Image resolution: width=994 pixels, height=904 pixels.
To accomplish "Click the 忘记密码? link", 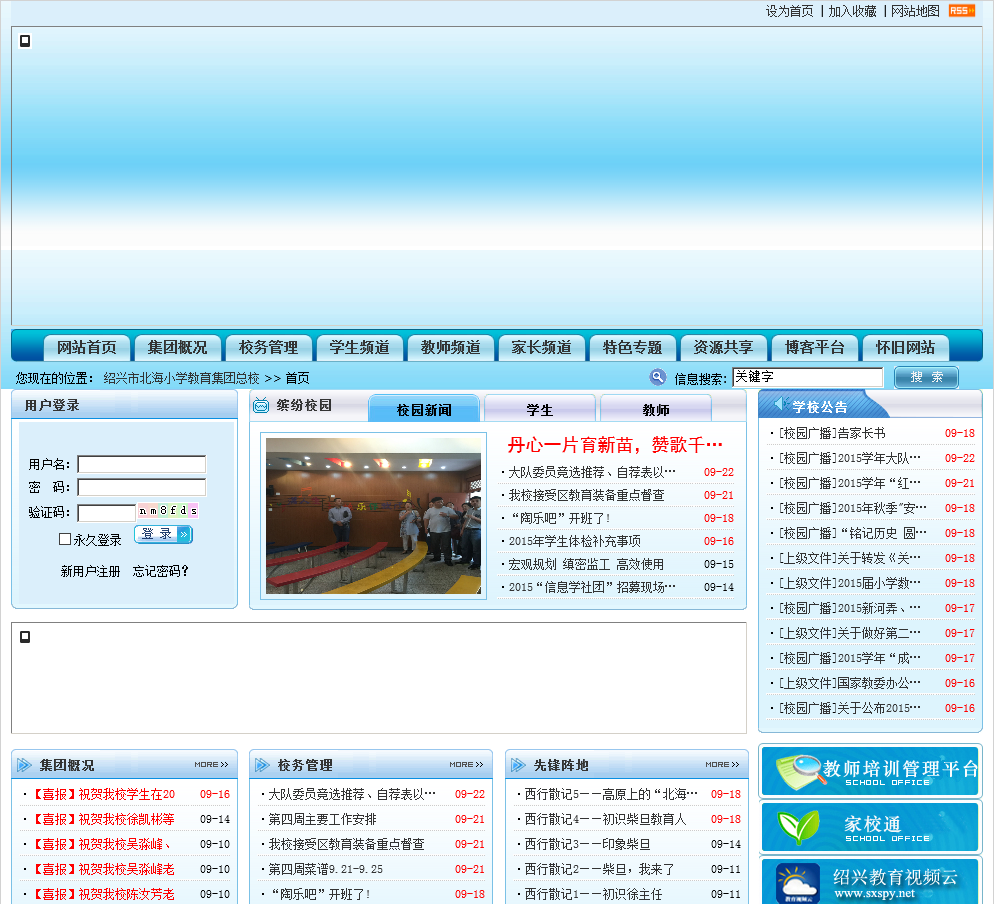I will (160, 571).
